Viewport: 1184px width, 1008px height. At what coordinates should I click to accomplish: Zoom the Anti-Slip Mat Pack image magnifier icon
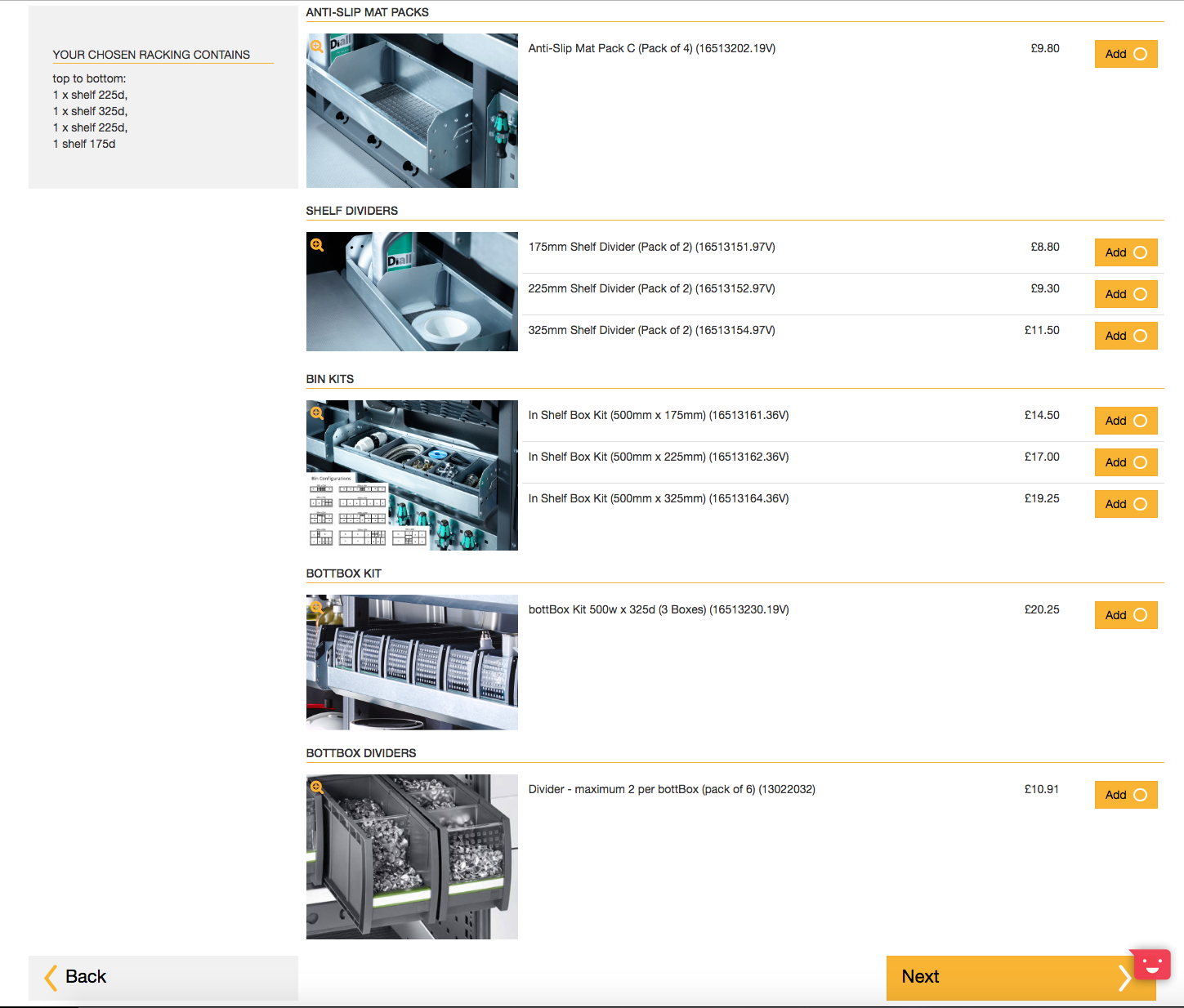coord(316,47)
